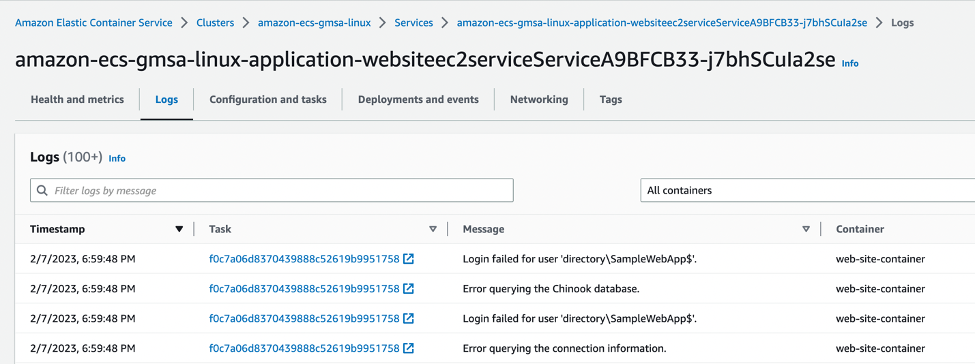Image resolution: width=977 pixels, height=364 pixels.
Task: Open task ID link in Chinook error row
Action: 304,289
